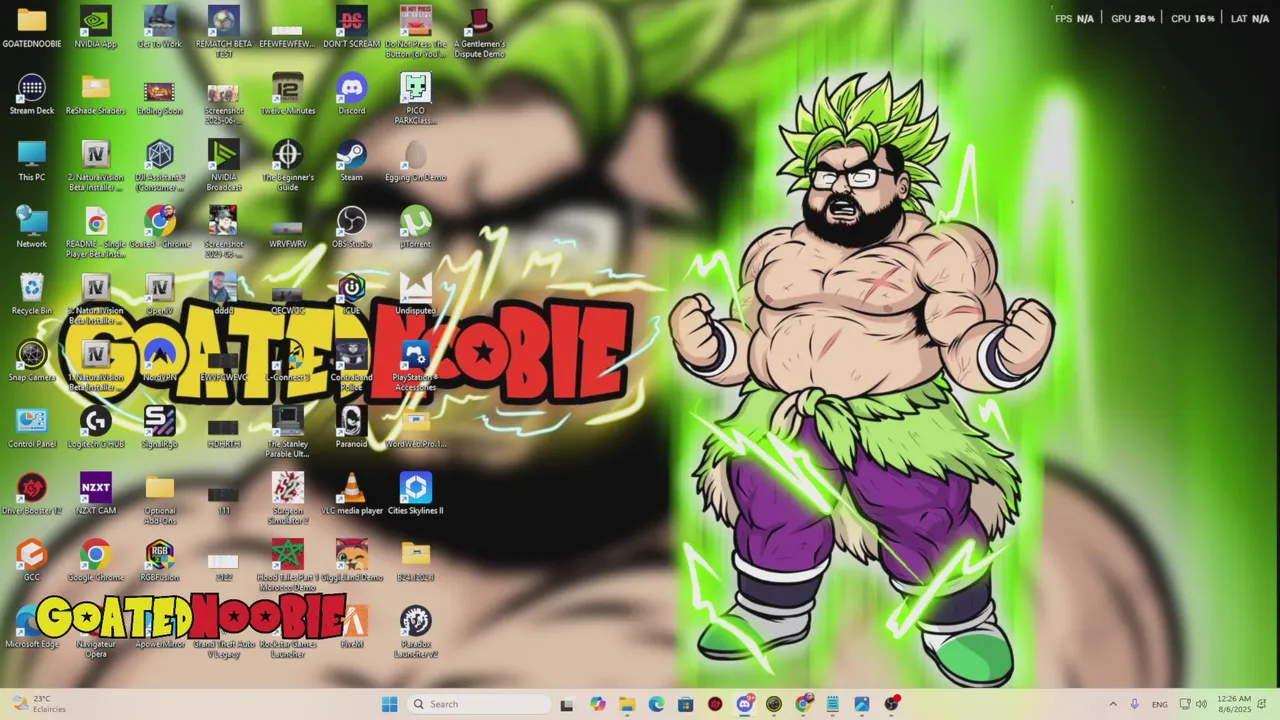This screenshot has width=1280, height=720.
Task: Select the Egging On Demo icon
Action: tap(416, 161)
